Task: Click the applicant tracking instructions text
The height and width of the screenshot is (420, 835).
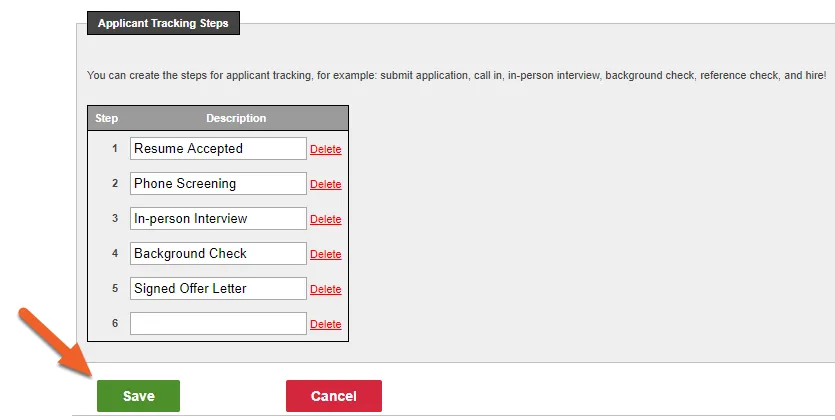Action: click(x=456, y=76)
